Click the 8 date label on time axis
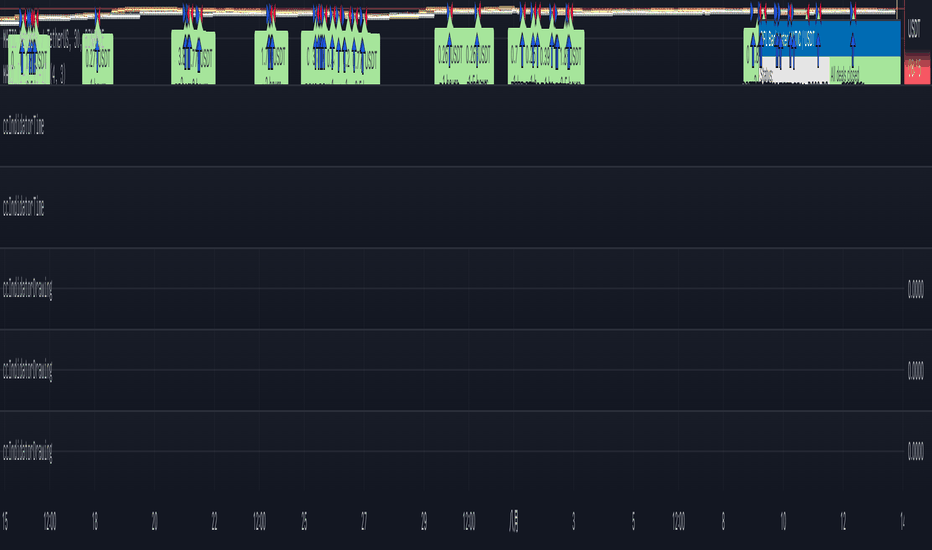The height and width of the screenshot is (550, 932). 723,521
